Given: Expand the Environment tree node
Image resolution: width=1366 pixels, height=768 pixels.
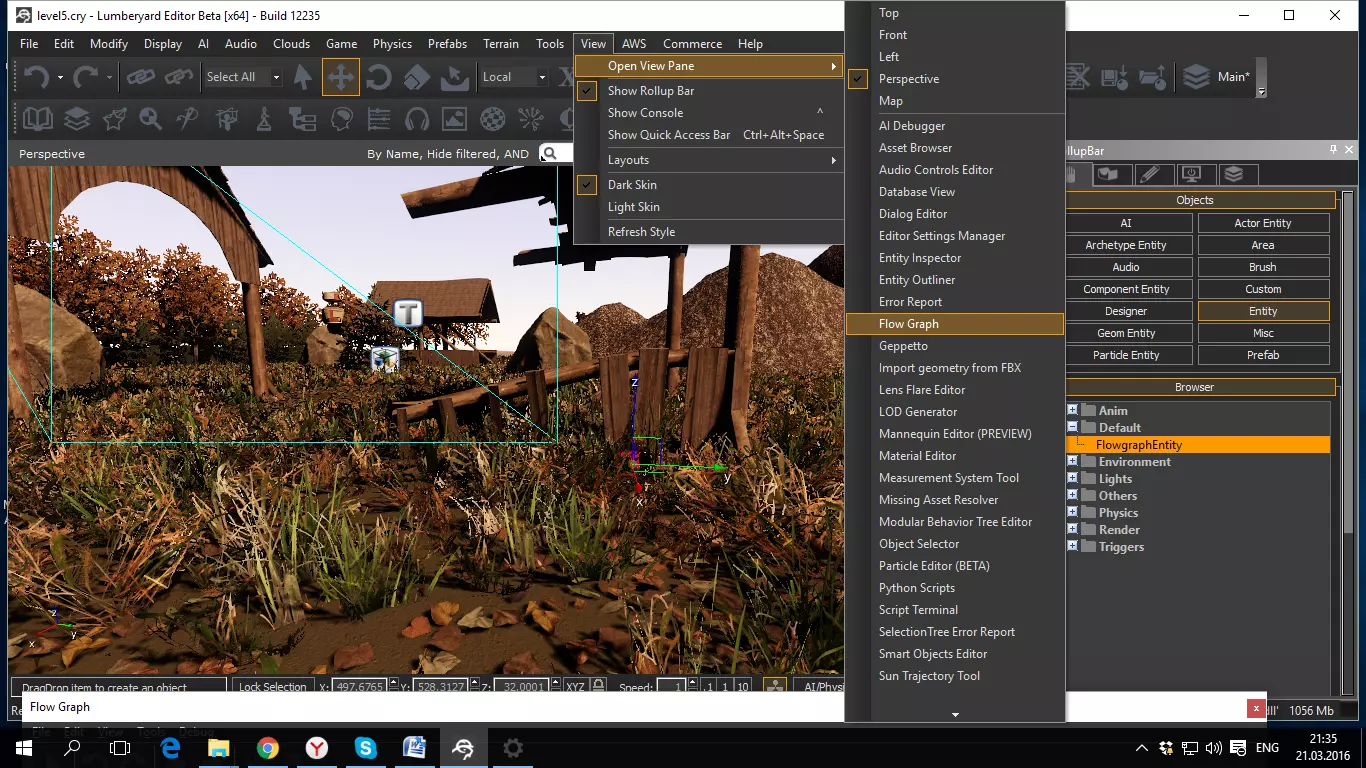Looking at the screenshot, I should click(1073, 462).
